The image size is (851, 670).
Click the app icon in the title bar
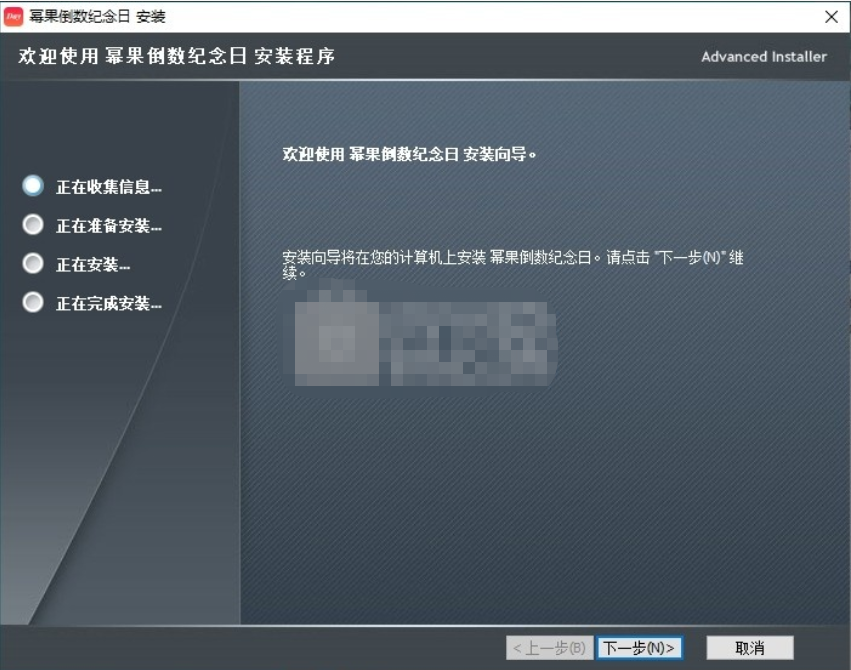[x=13, y=16]
